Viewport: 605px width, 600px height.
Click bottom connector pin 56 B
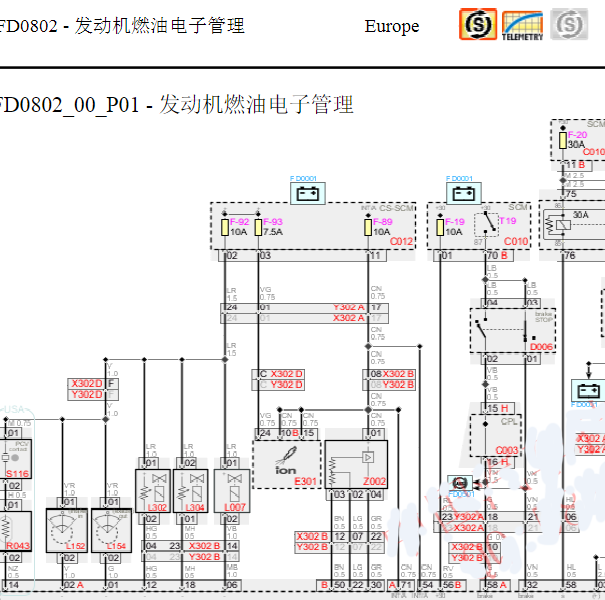[452, 585]
